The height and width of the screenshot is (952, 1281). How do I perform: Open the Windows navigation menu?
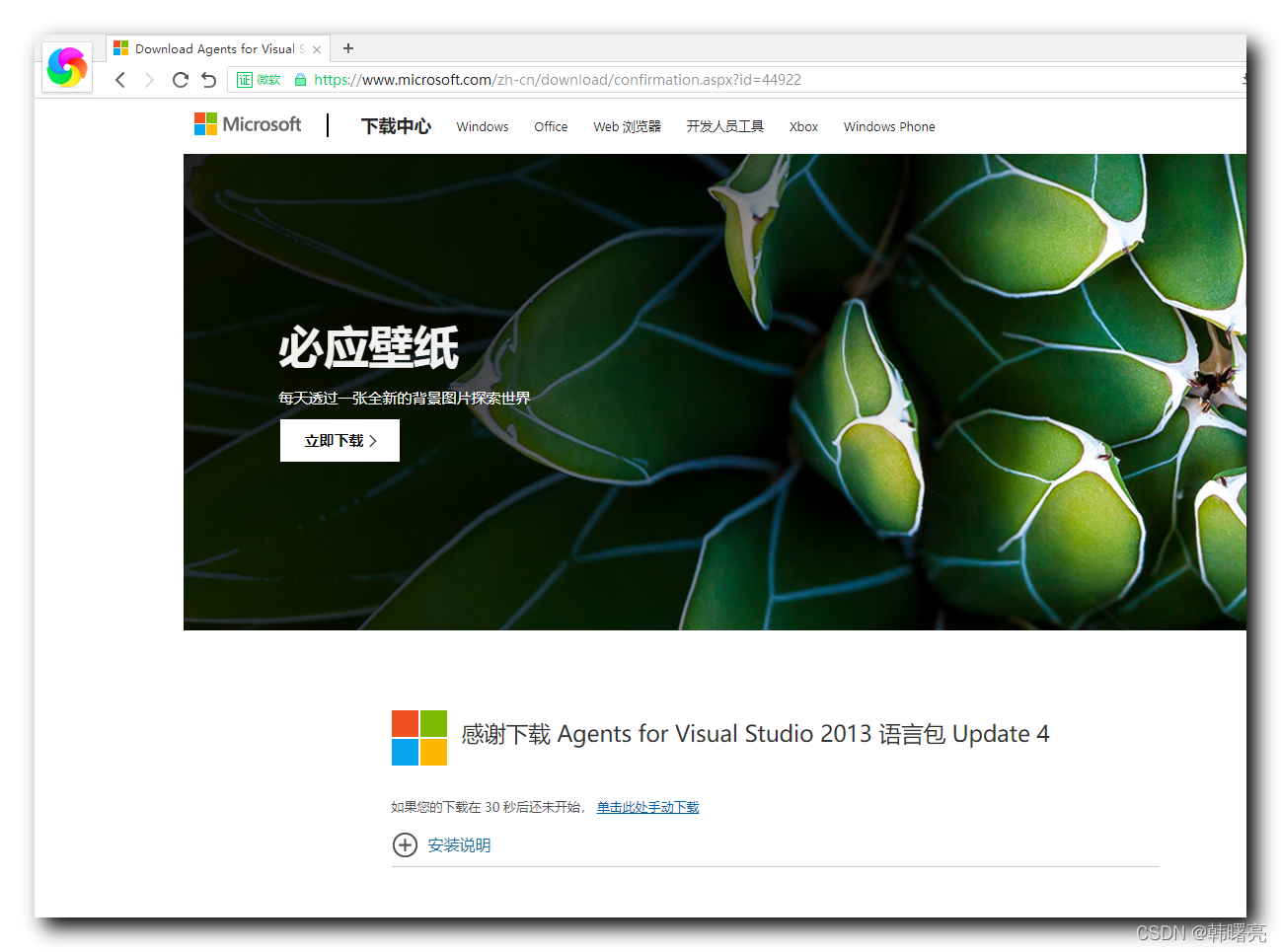coord(483,127)
